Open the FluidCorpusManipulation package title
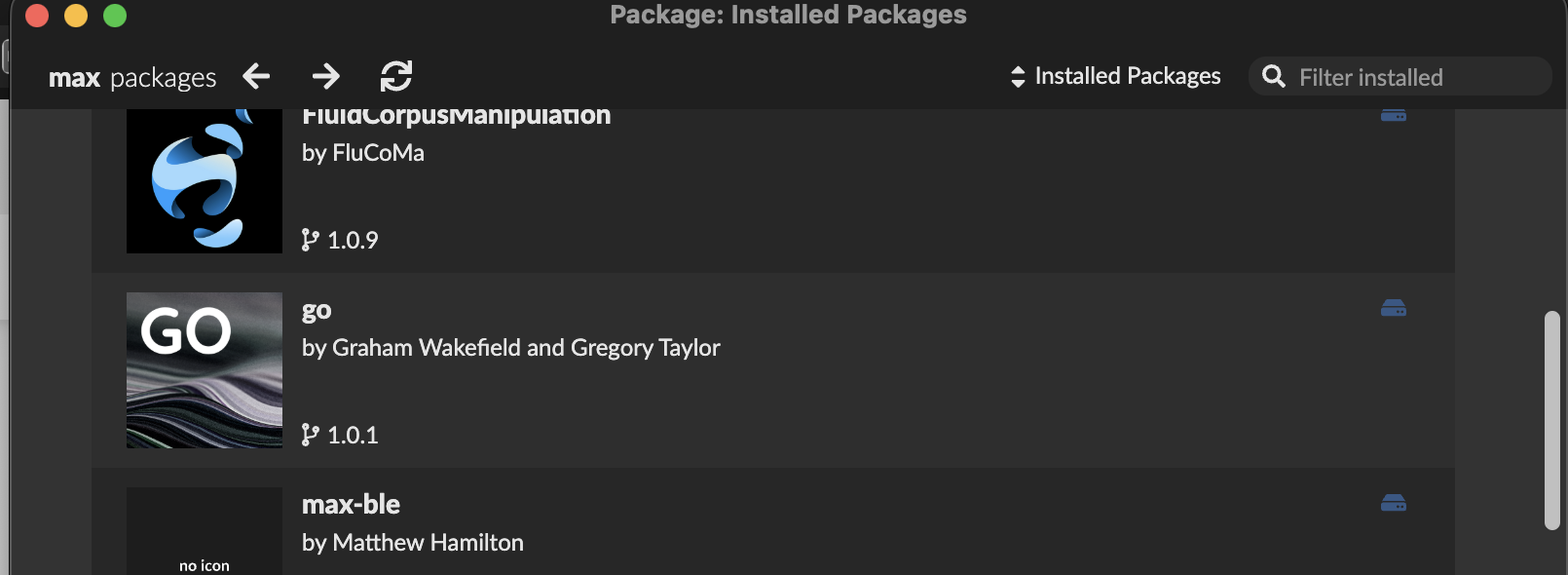 tap(456, 116)
